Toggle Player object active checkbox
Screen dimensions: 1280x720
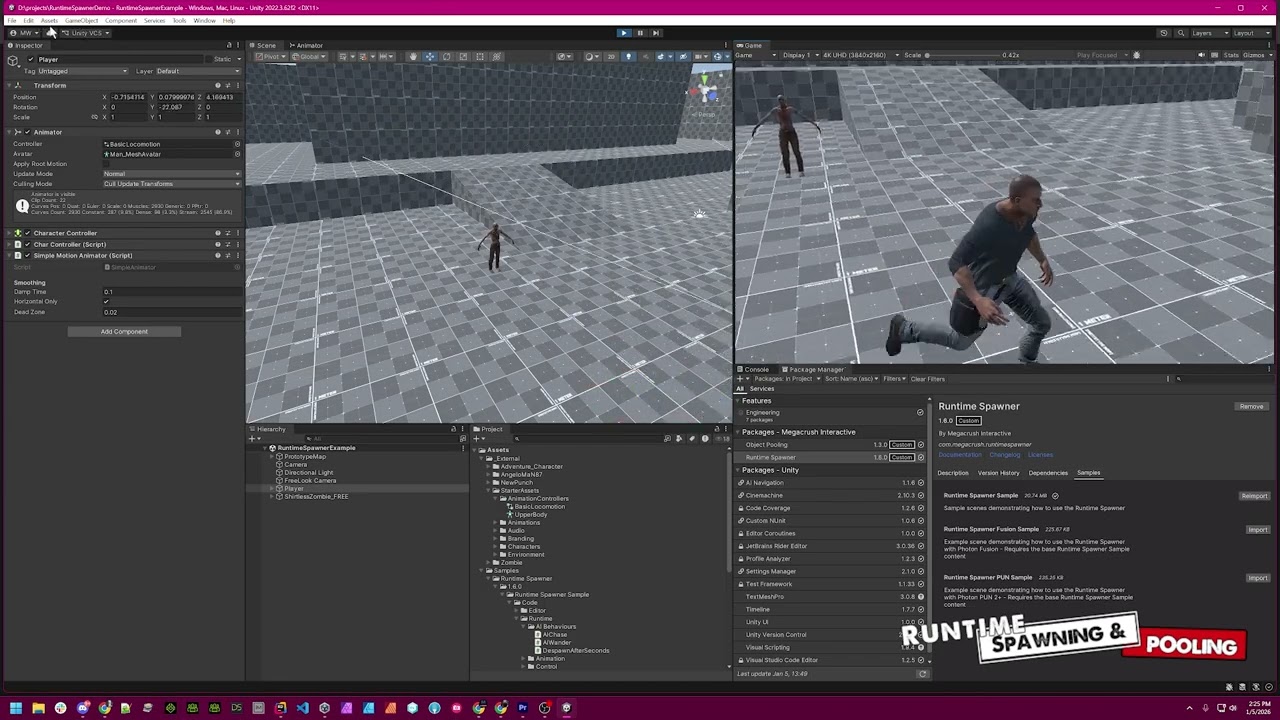coord(30,59)
